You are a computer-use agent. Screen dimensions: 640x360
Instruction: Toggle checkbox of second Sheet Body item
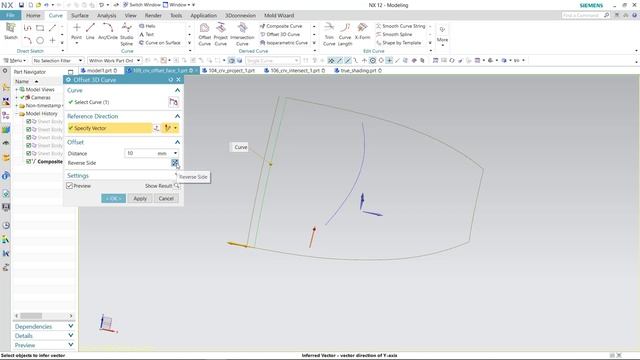coord(29,129)
